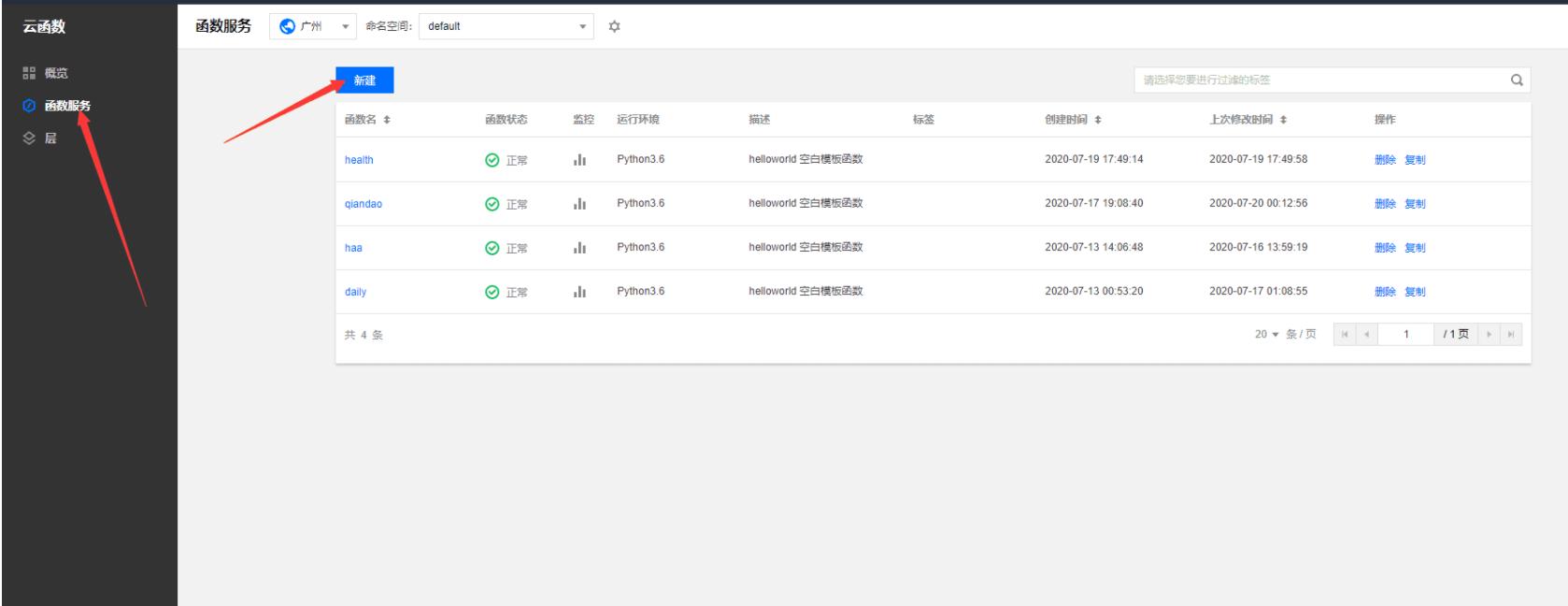Click the page number input
Image resolution: width=1568 pixels, height=606 pixels.
pyautogui.click(x=1405, y=335)
